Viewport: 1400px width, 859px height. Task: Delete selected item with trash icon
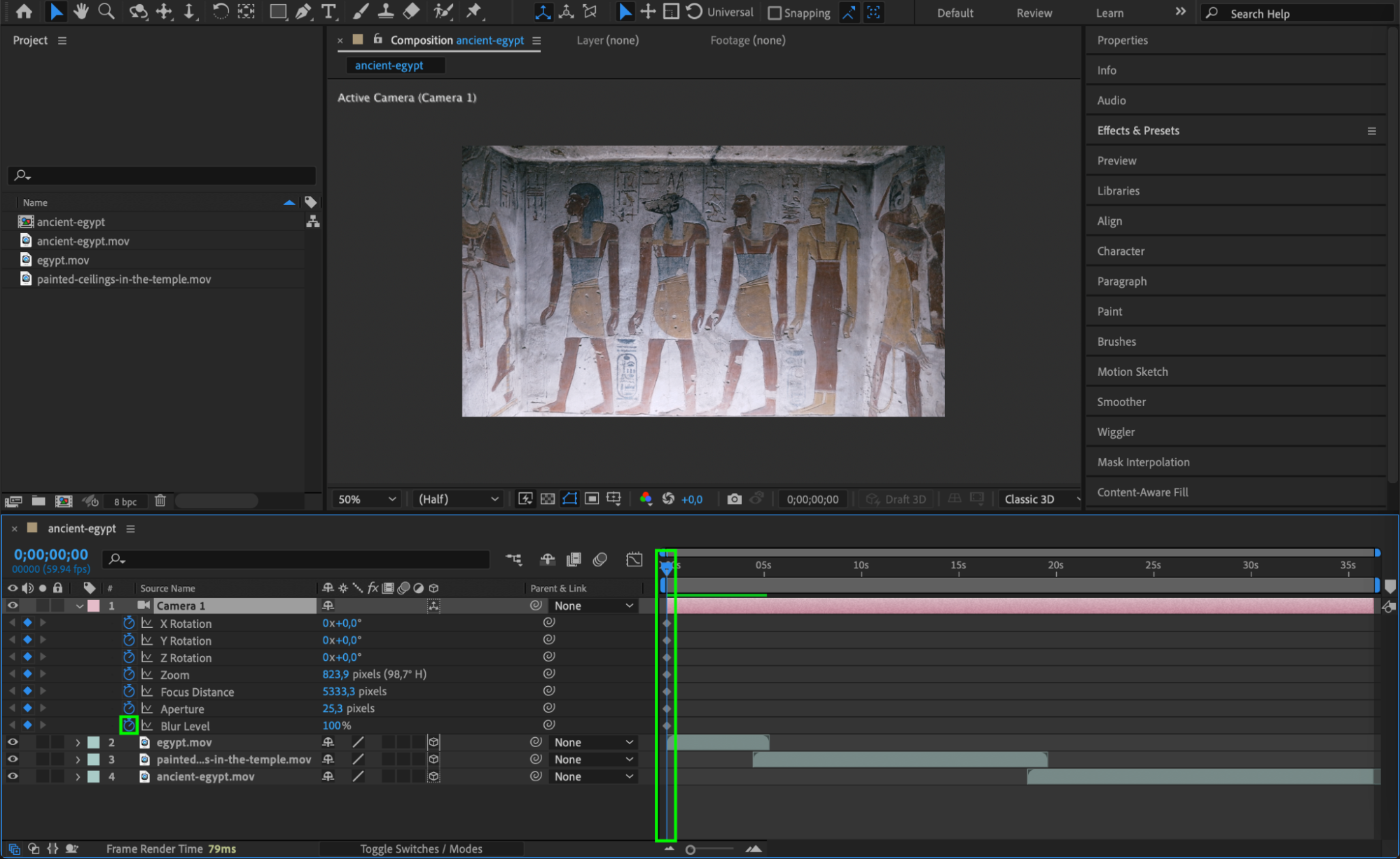(160, 501)
